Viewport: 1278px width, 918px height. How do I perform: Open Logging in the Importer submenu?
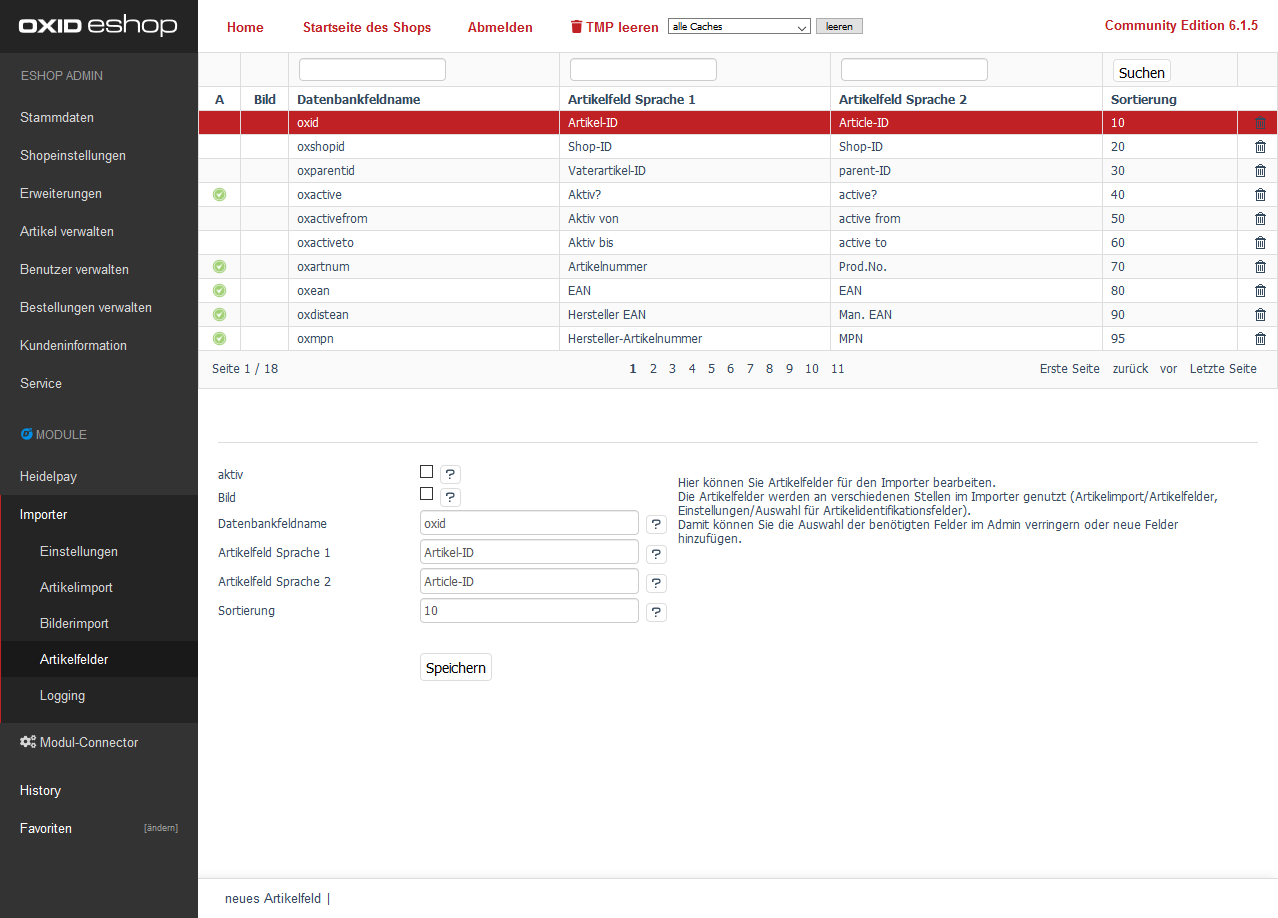click(62, 696)
